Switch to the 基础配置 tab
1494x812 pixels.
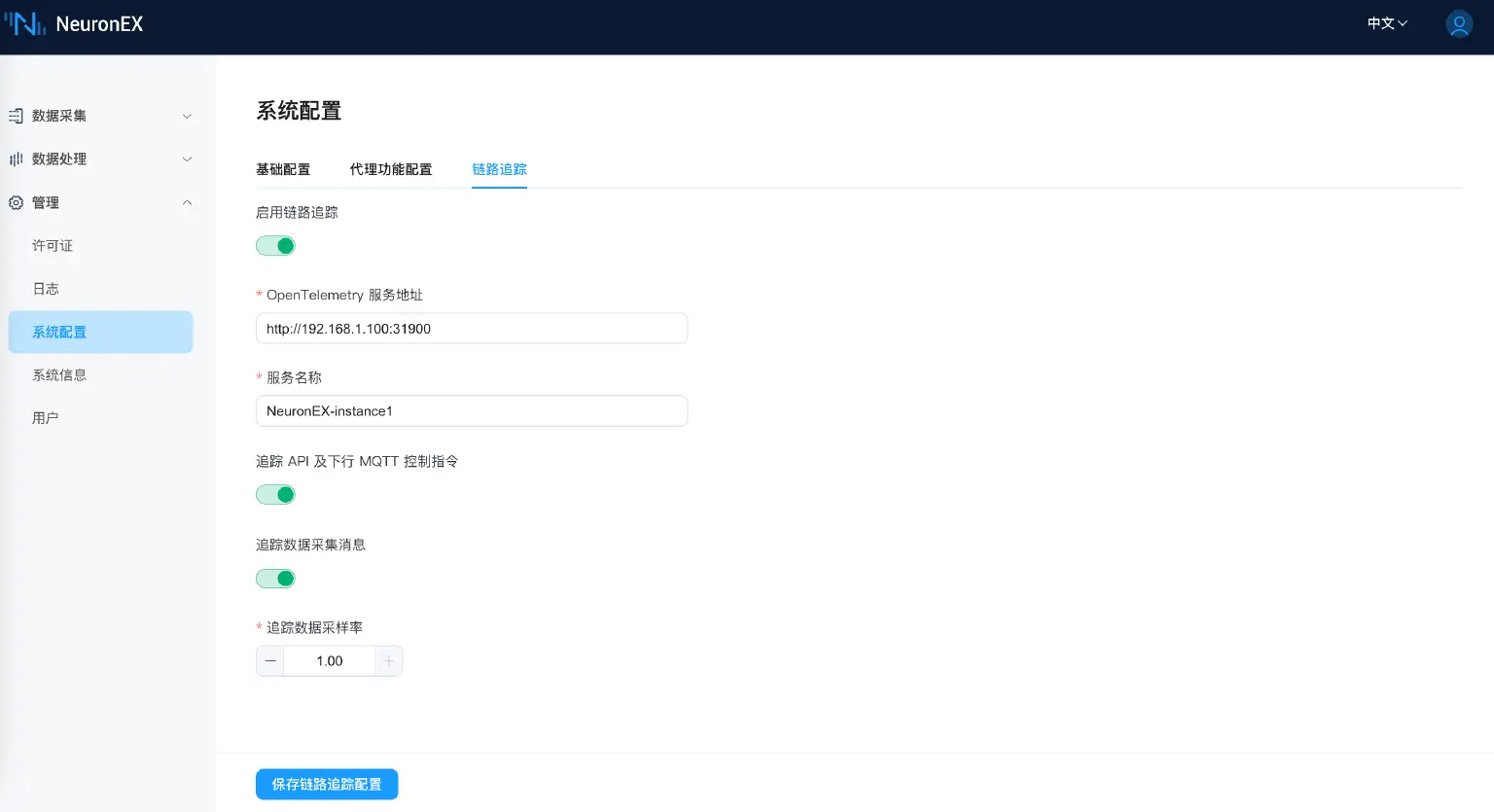283,169
